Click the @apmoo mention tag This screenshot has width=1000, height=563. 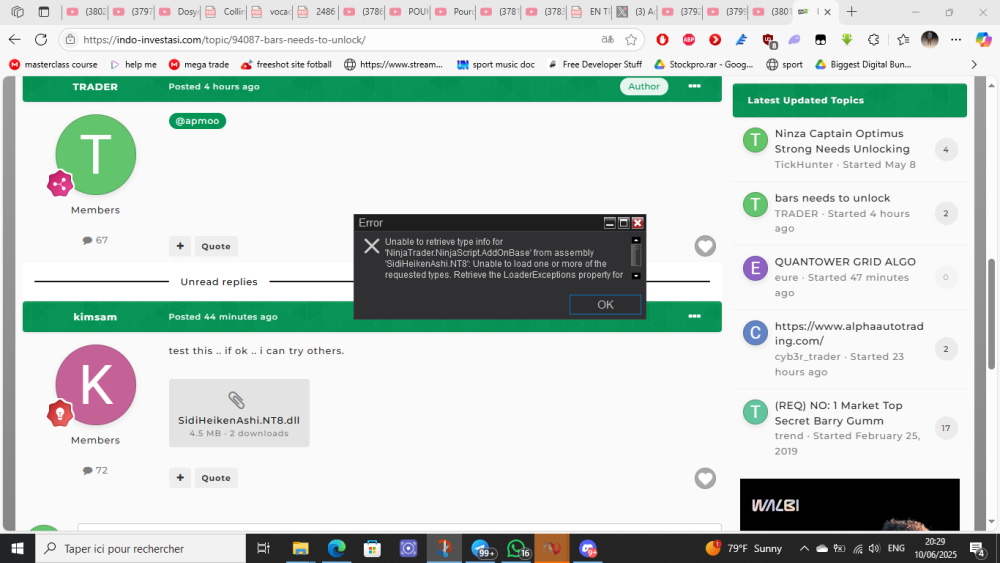click(197, 121)
